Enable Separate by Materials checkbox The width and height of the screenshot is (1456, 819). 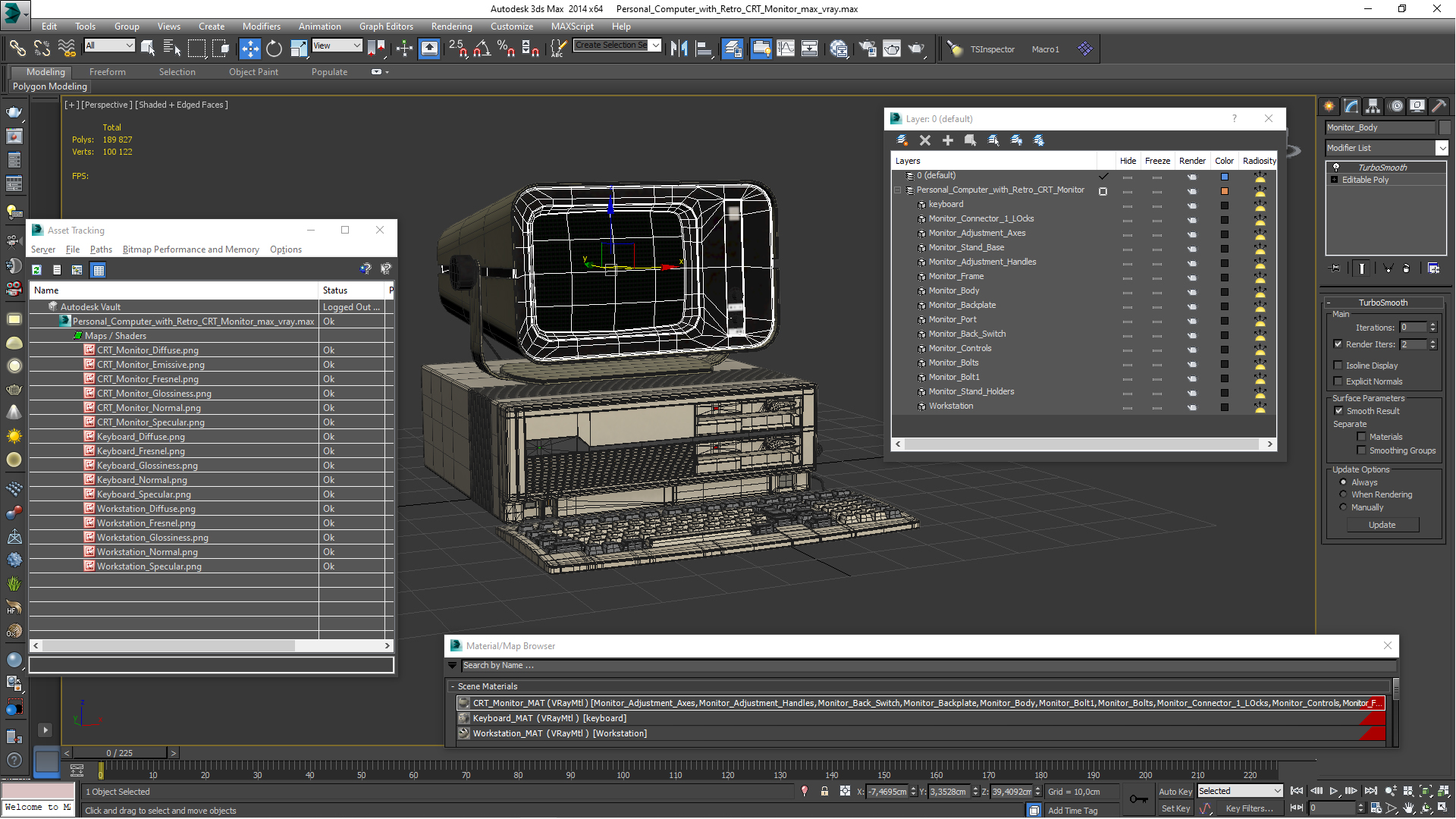click(1361, 436)
